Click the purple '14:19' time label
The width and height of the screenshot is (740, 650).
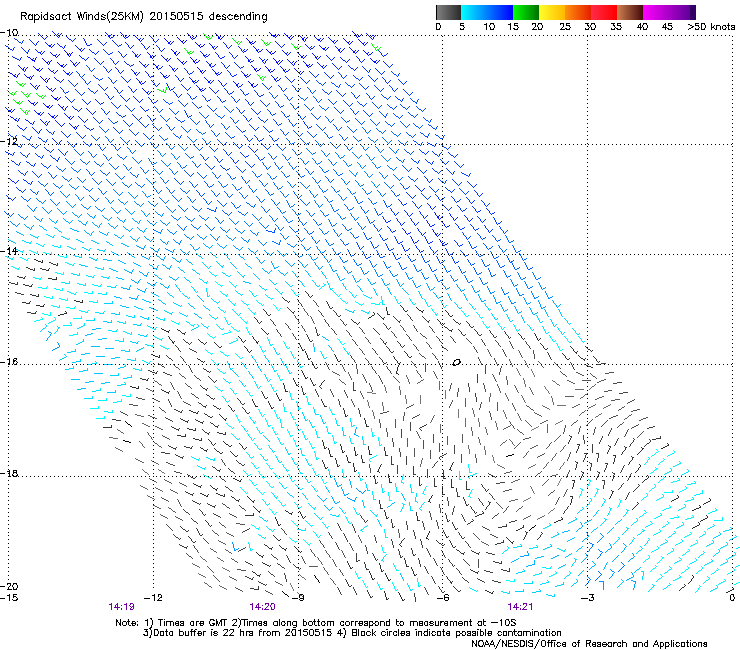(x=122, y=607)
